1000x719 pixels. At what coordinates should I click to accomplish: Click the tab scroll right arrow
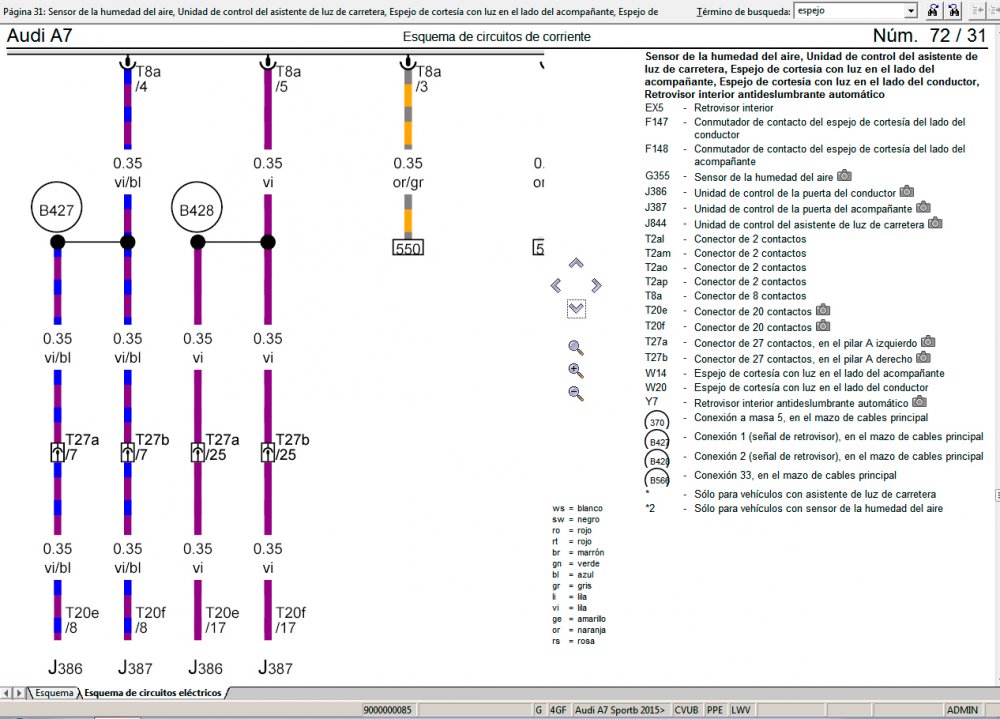[x=18, y=693]
